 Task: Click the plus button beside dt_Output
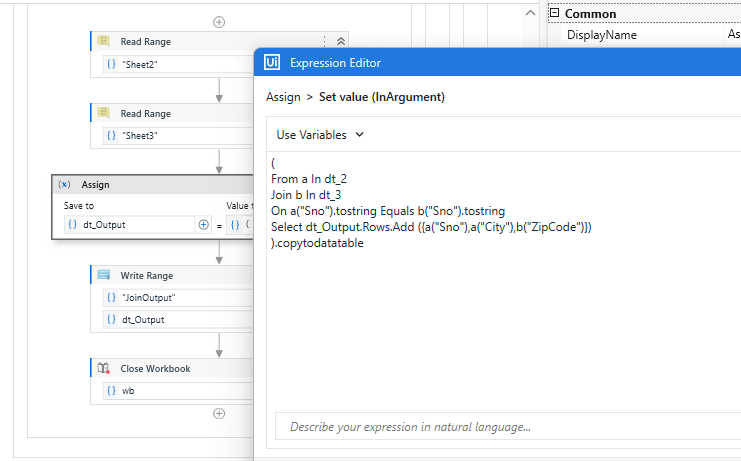204,225
